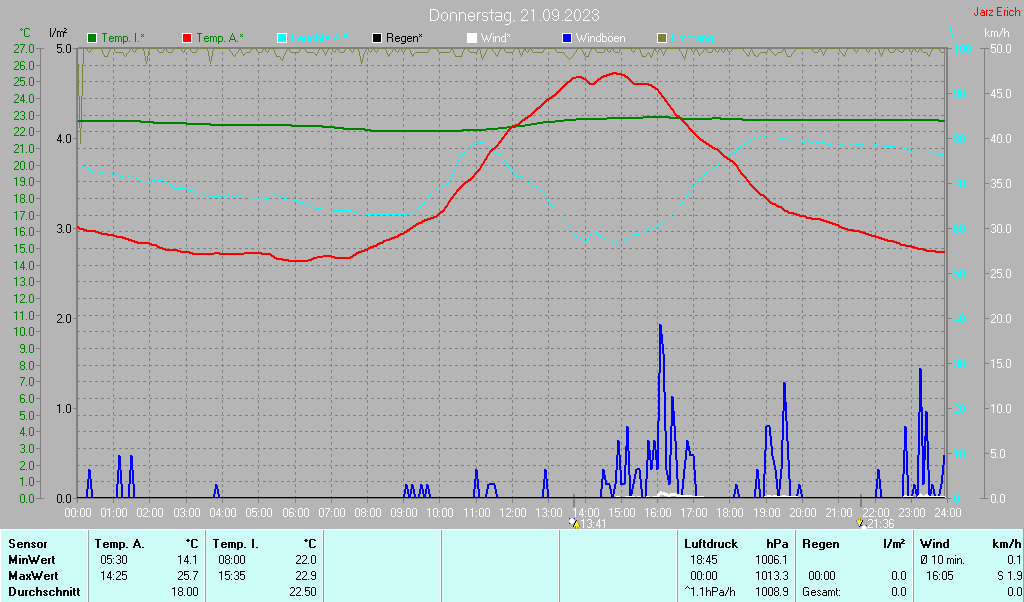Click the 21:36 marker icon on the time axis
1024x602 pixels.
tap(861, 523)
